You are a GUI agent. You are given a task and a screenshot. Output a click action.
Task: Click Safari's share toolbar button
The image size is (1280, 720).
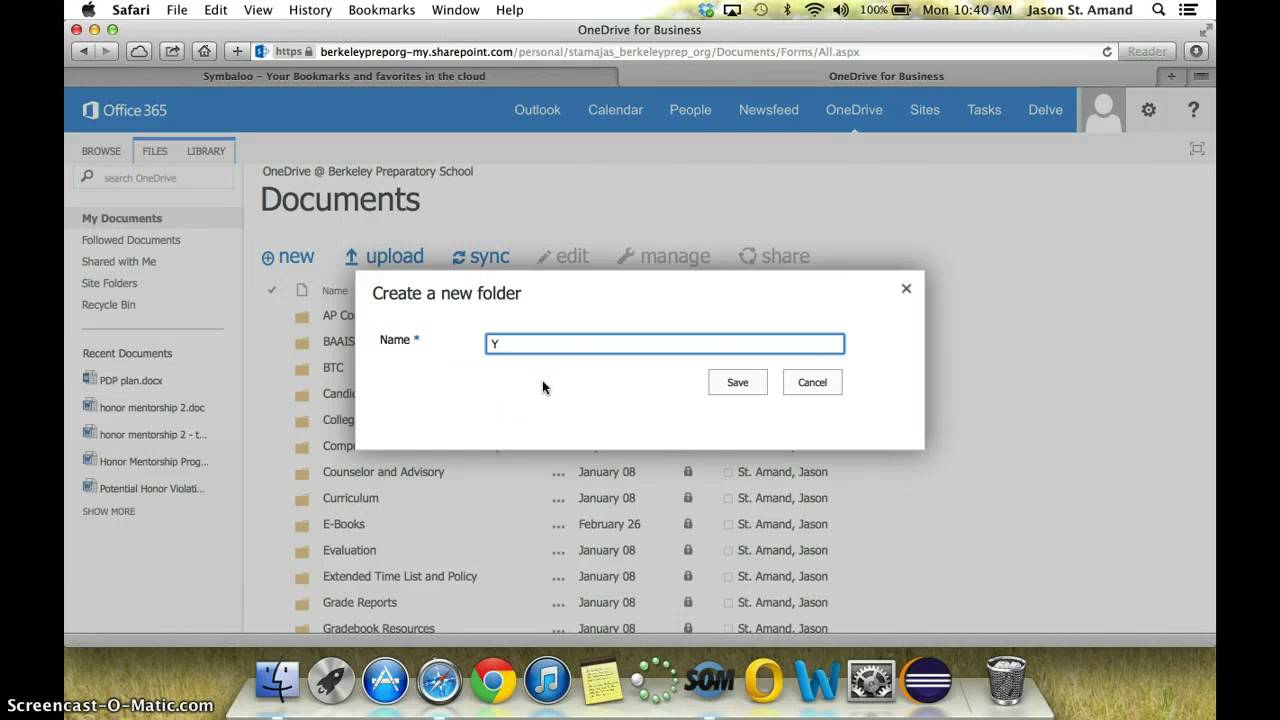[x=172, y=51]
